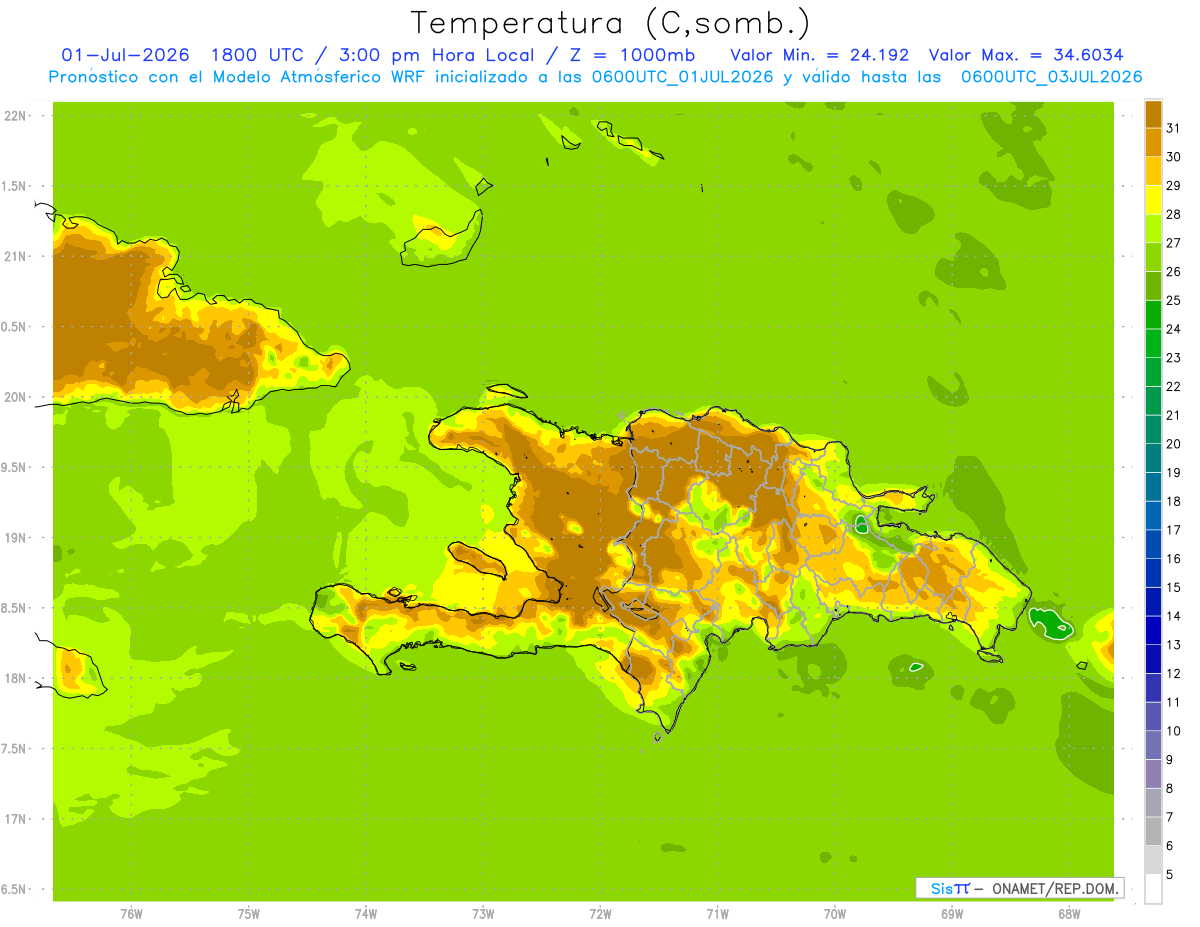1200x927 pixels.
Task: Click the color bar label '31'
Action: (1173, 128)
